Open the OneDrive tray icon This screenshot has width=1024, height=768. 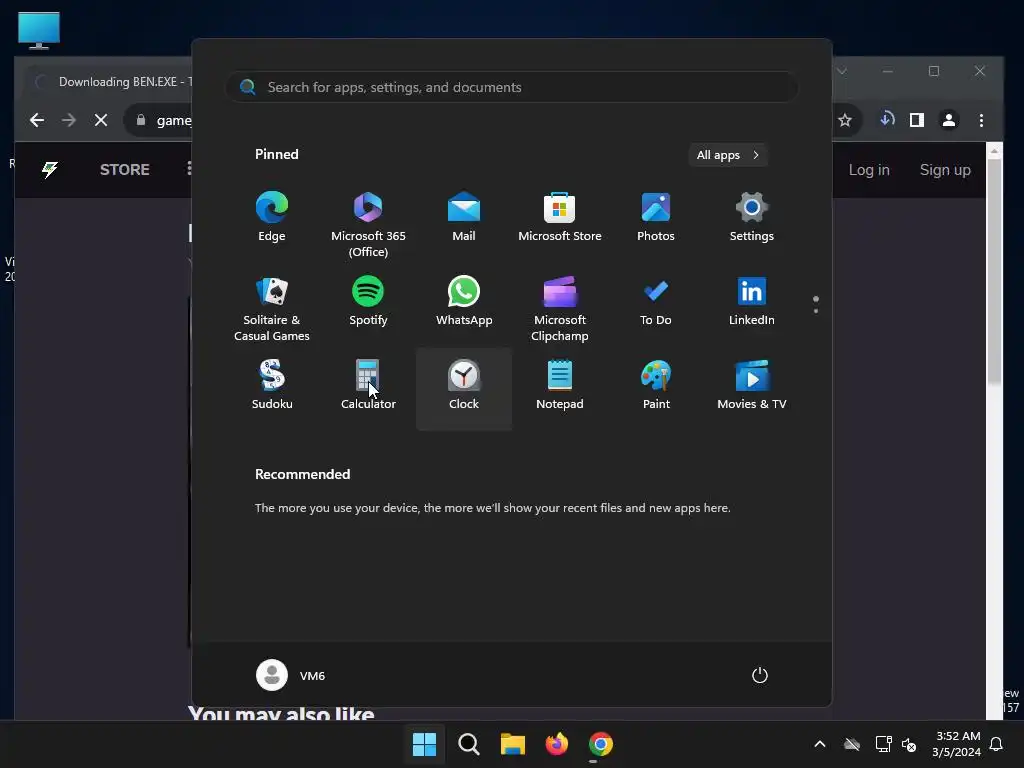pyautogui.click(x=852, y=744)
